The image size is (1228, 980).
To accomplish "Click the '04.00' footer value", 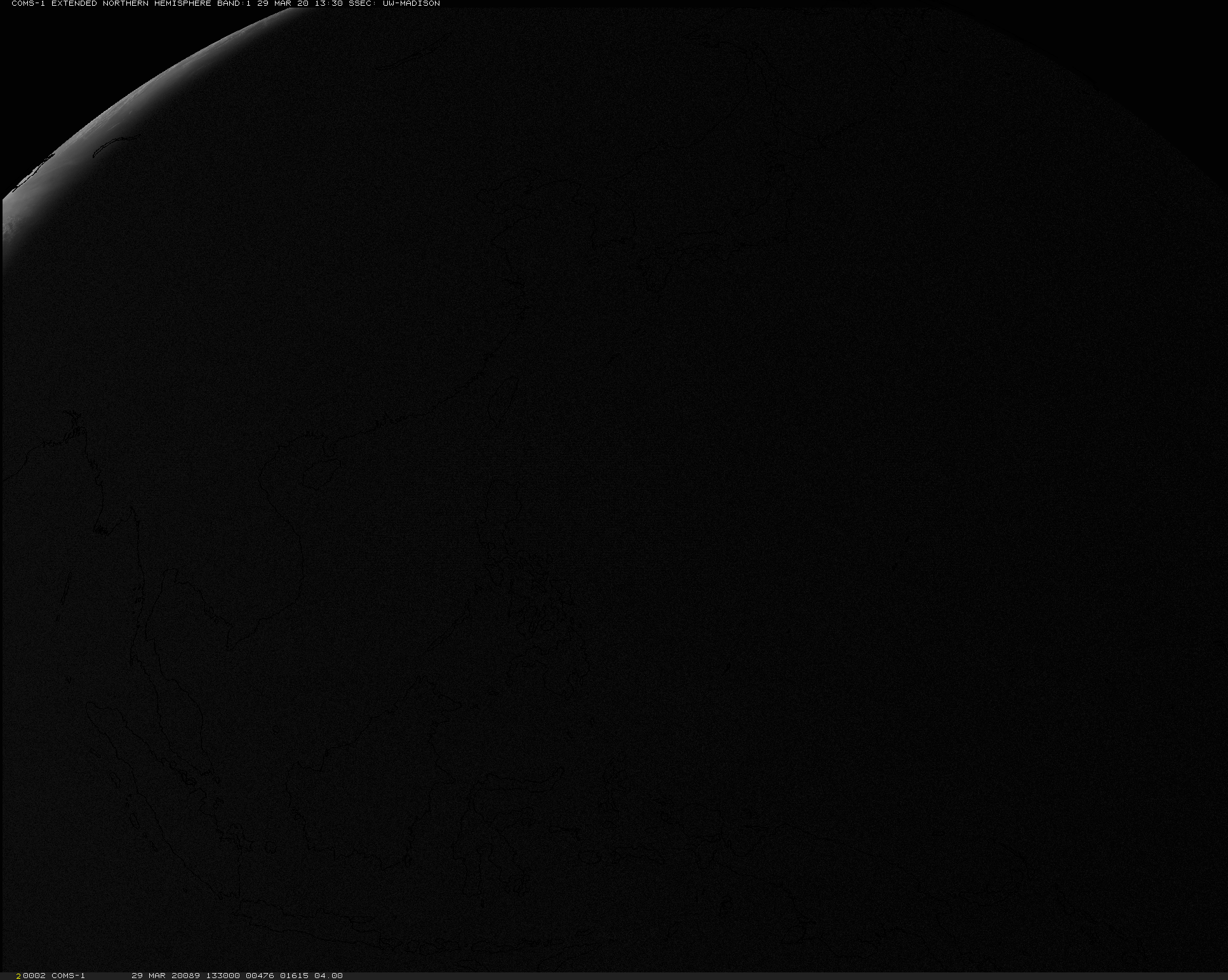I will coord(328,976).
